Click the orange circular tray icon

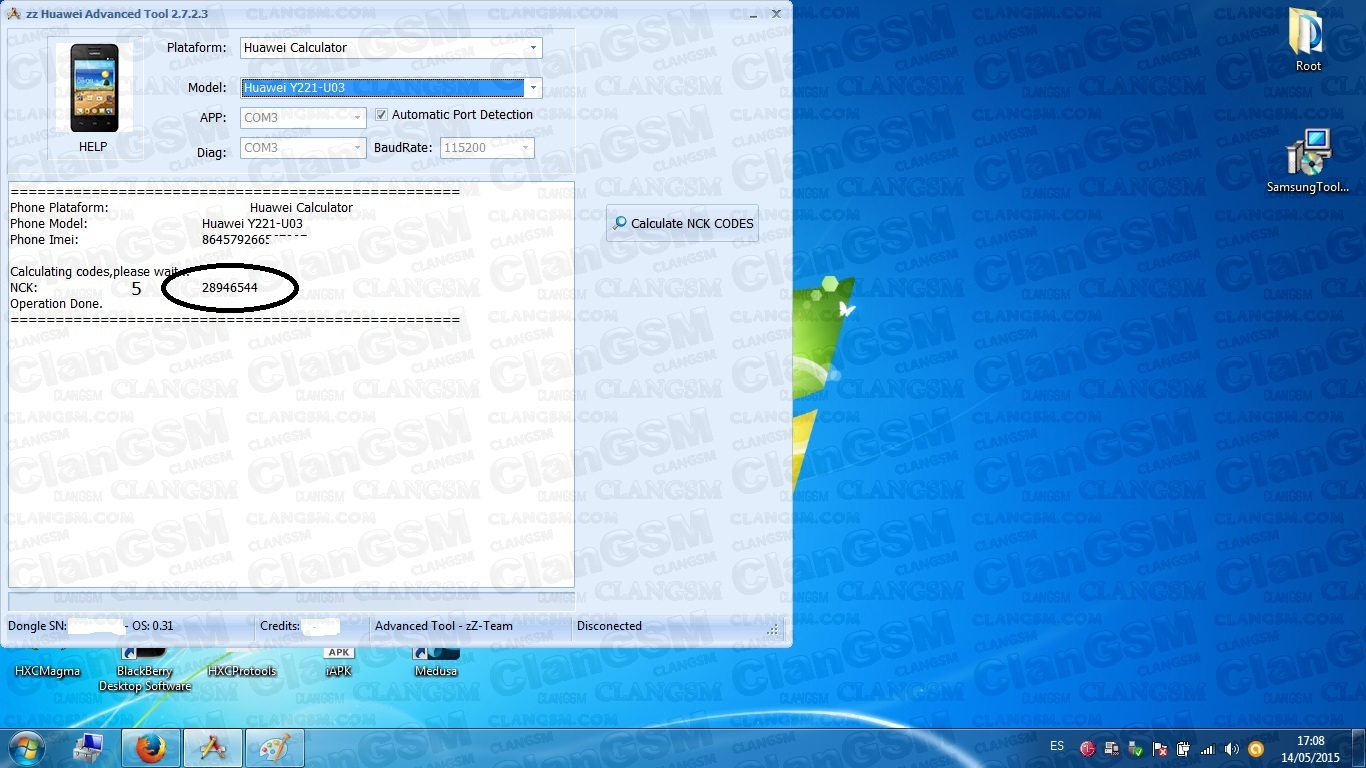click(1256, 749)
